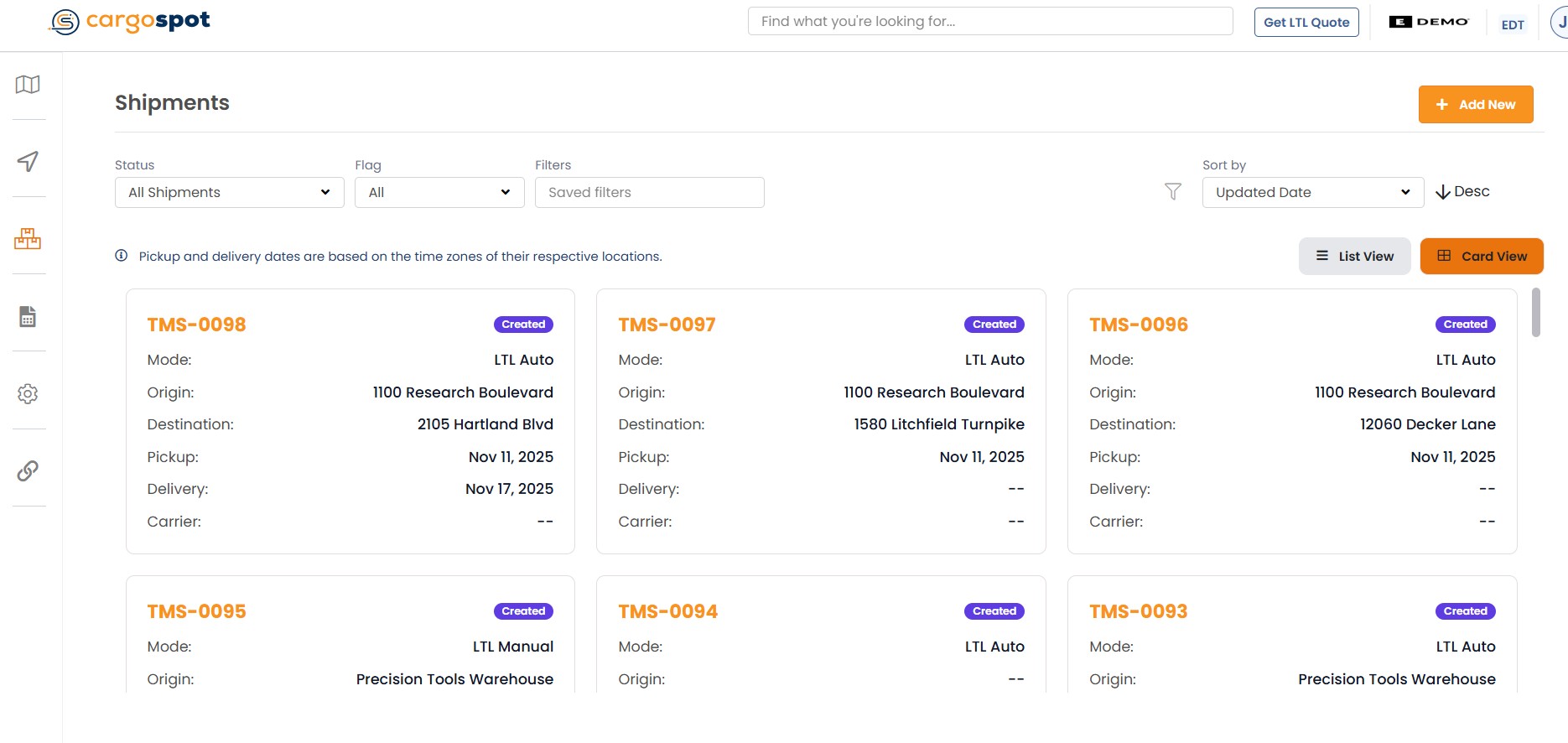This screenshot has height=743, width=1568.
Task: Click the shipments list vertical scrollbar
Action: pos(1535,313)
